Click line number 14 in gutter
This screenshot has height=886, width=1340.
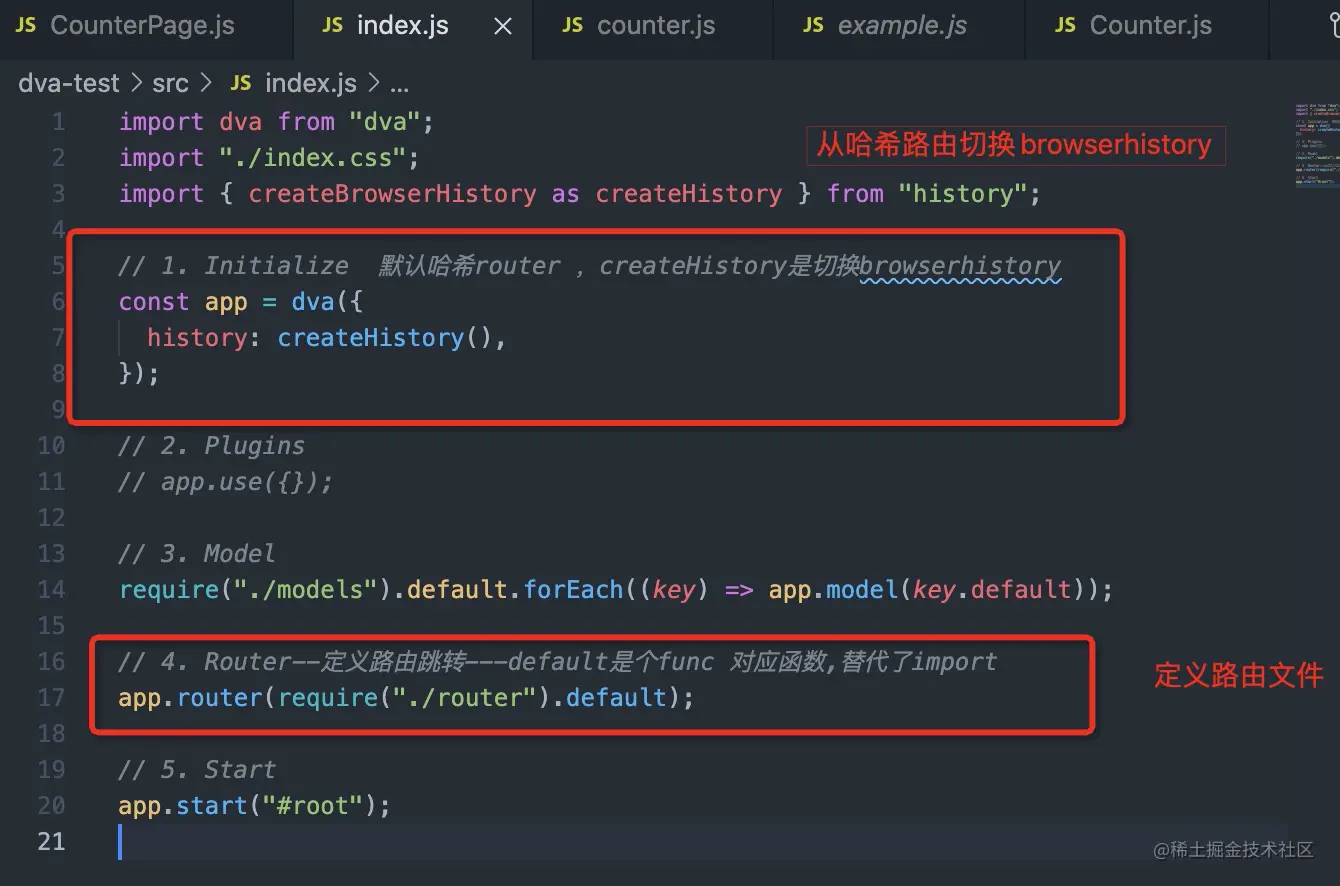coord(52,590)
